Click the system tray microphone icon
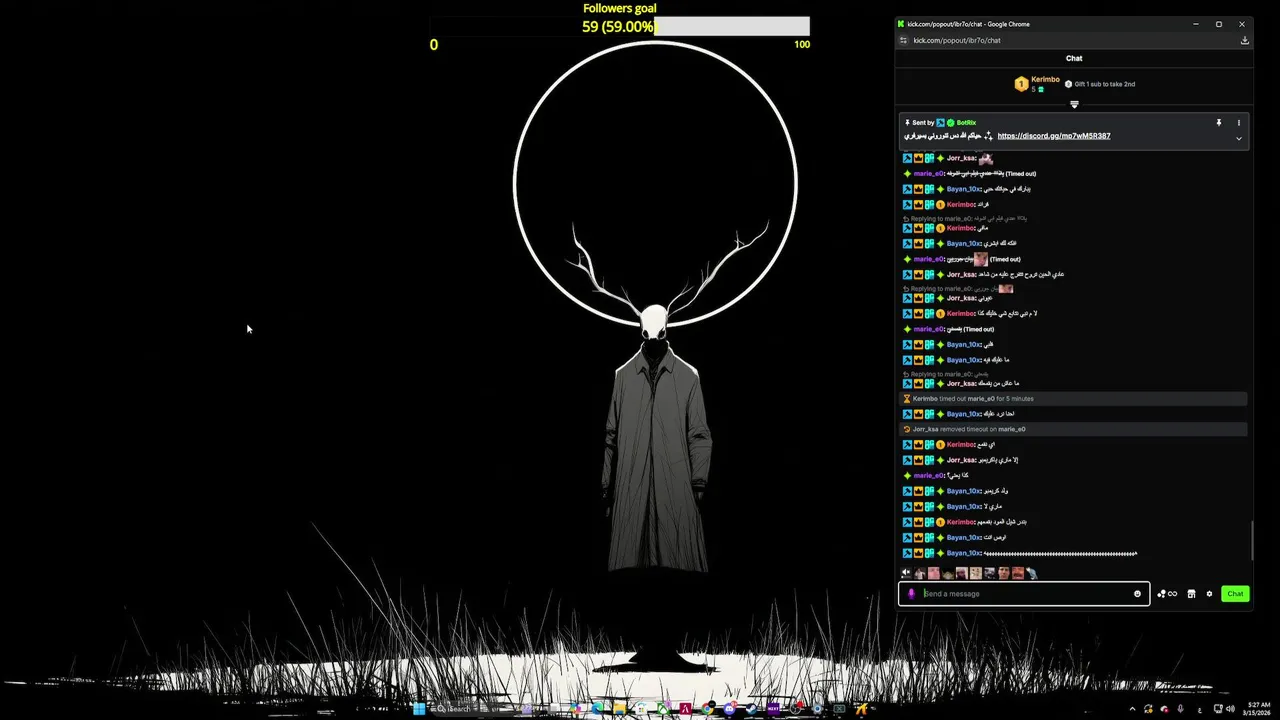The image size is (1280, 720). [1181, 709]
